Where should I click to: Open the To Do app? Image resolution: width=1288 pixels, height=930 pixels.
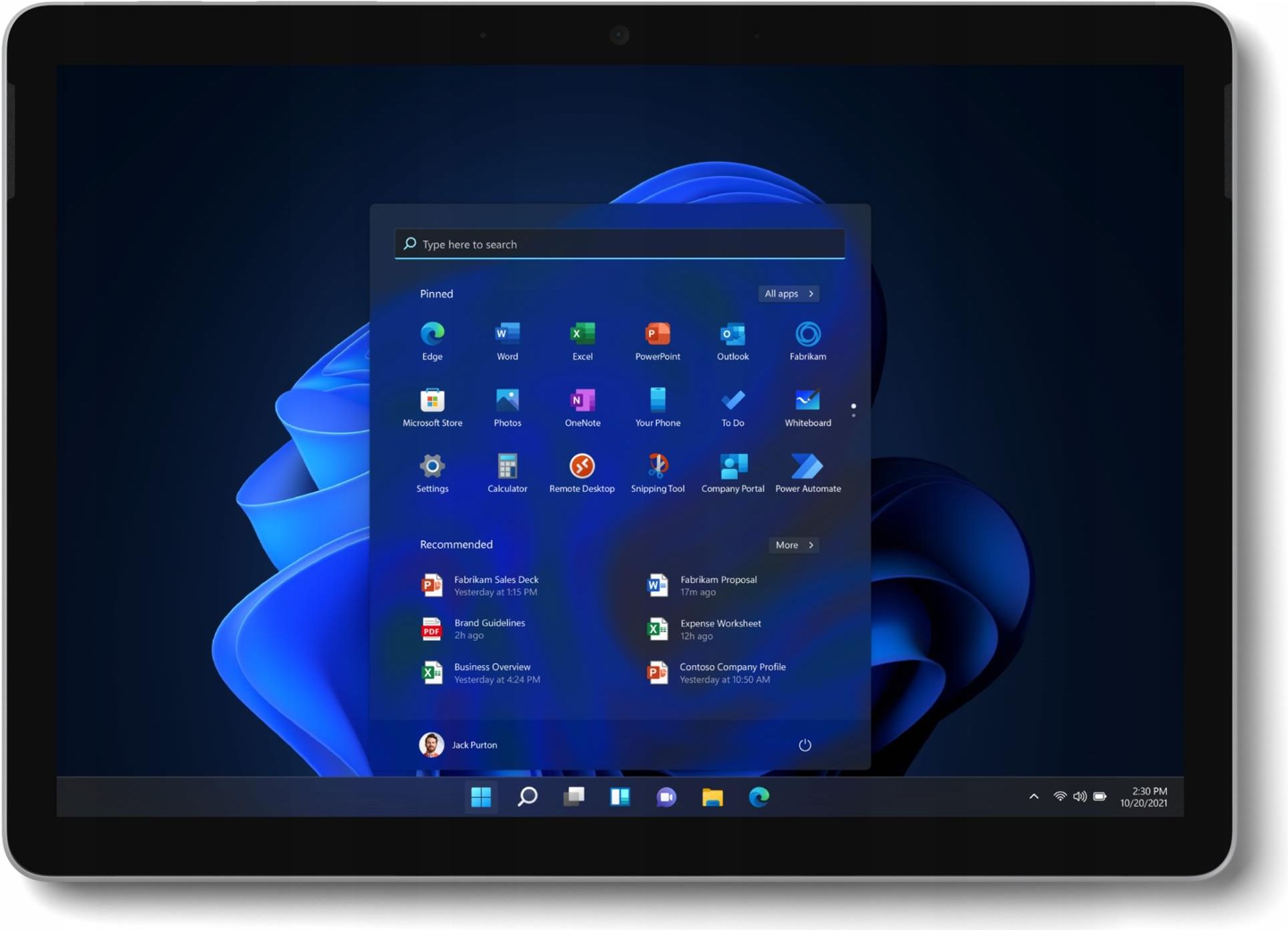[732, 406]
